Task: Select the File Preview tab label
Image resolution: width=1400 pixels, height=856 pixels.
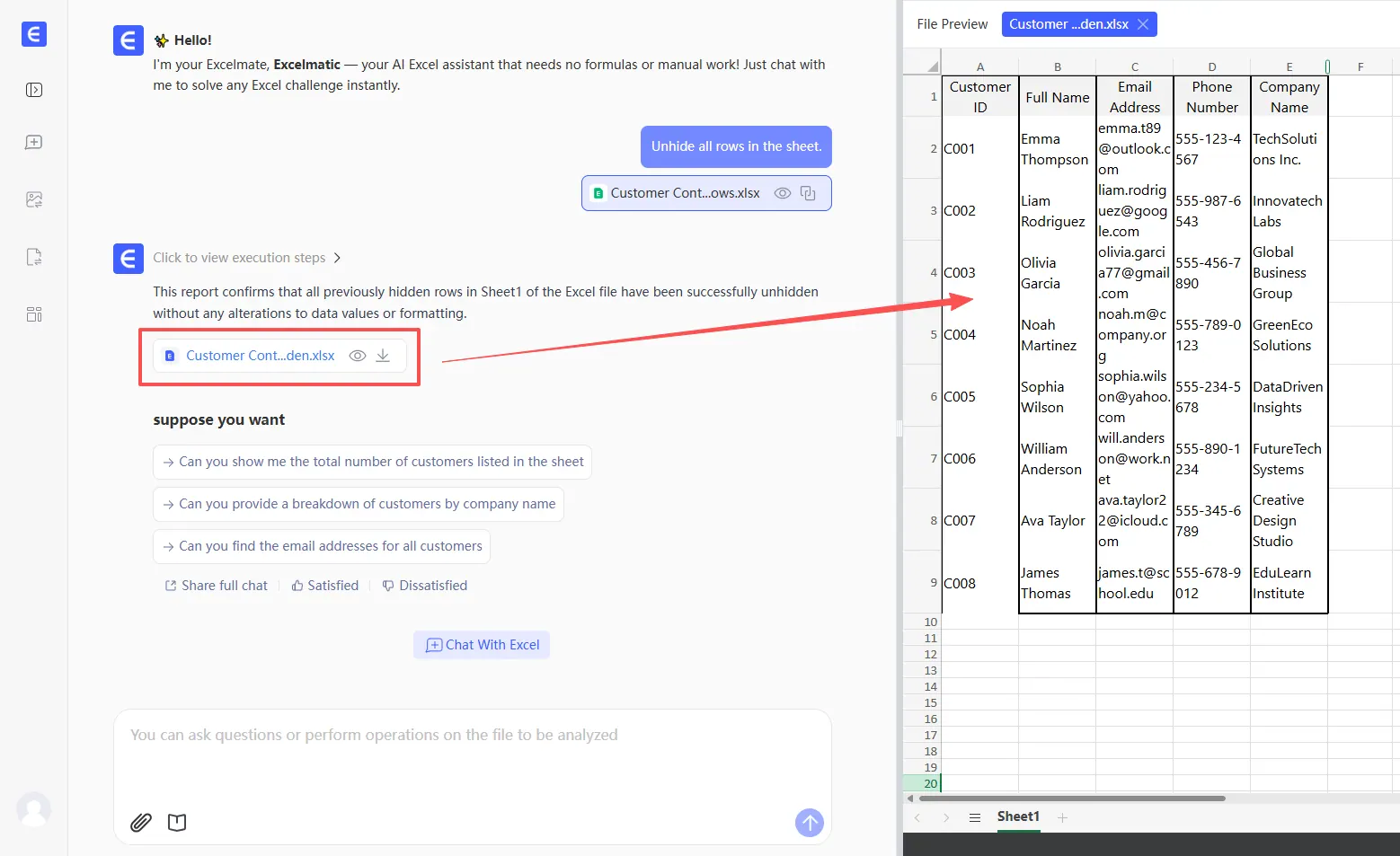Action: (951, 24)
